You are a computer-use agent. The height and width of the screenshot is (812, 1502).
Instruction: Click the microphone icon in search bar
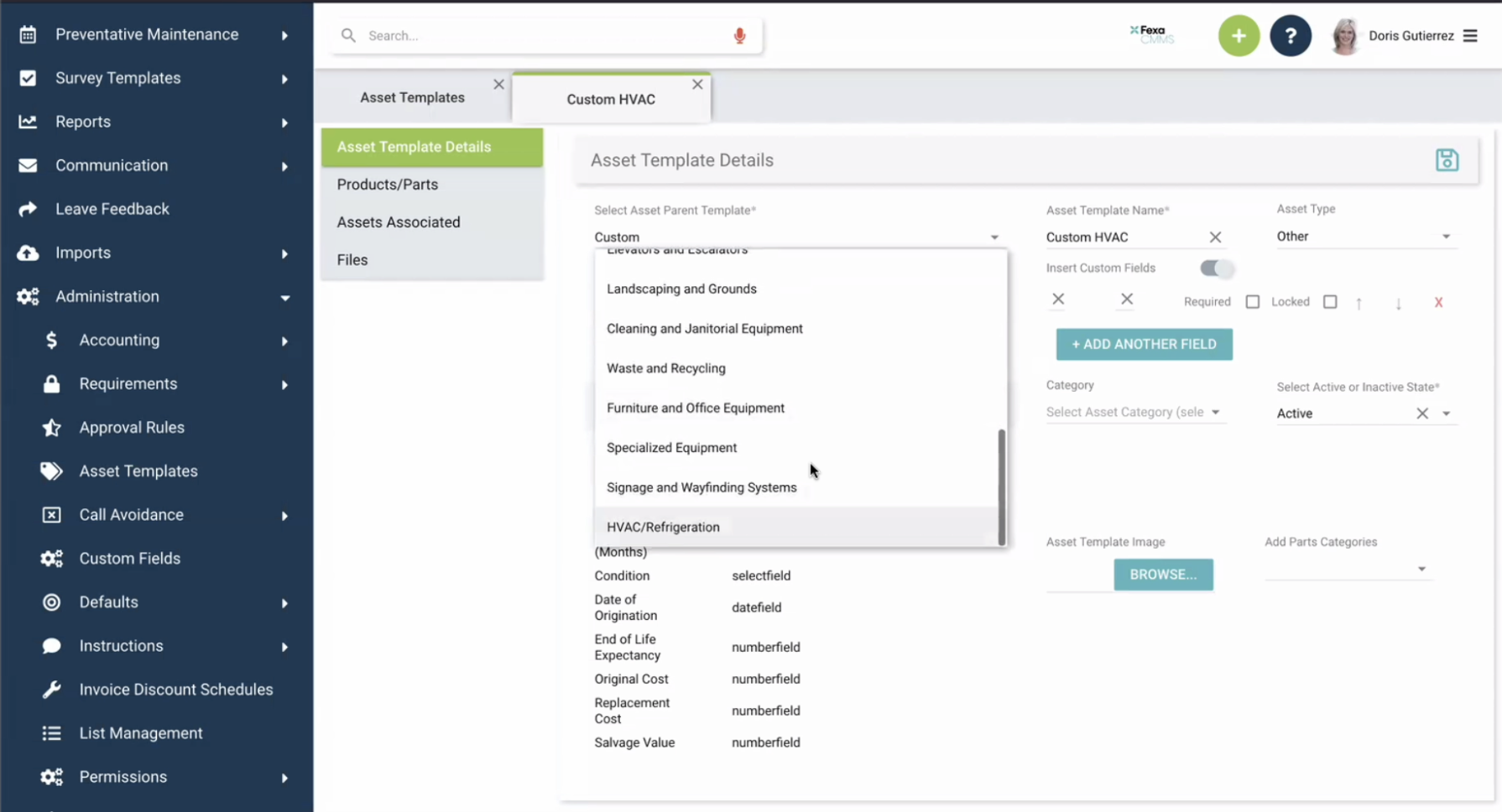click(739, 36)
